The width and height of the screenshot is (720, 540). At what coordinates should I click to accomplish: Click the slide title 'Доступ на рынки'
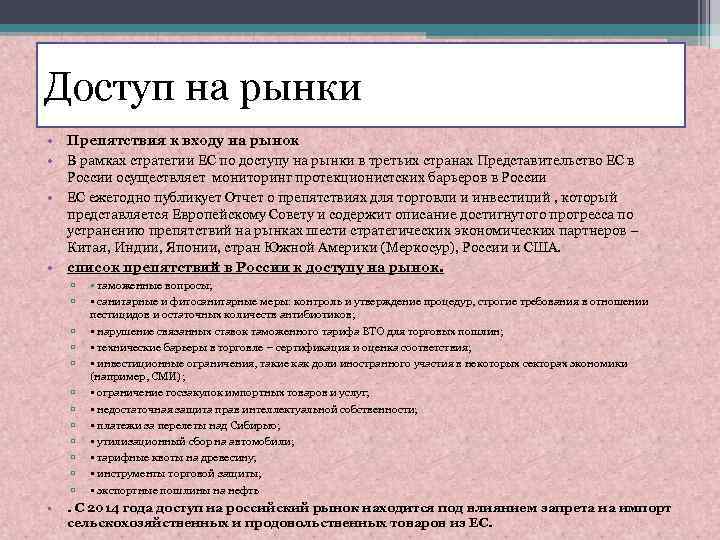(202, 88)
